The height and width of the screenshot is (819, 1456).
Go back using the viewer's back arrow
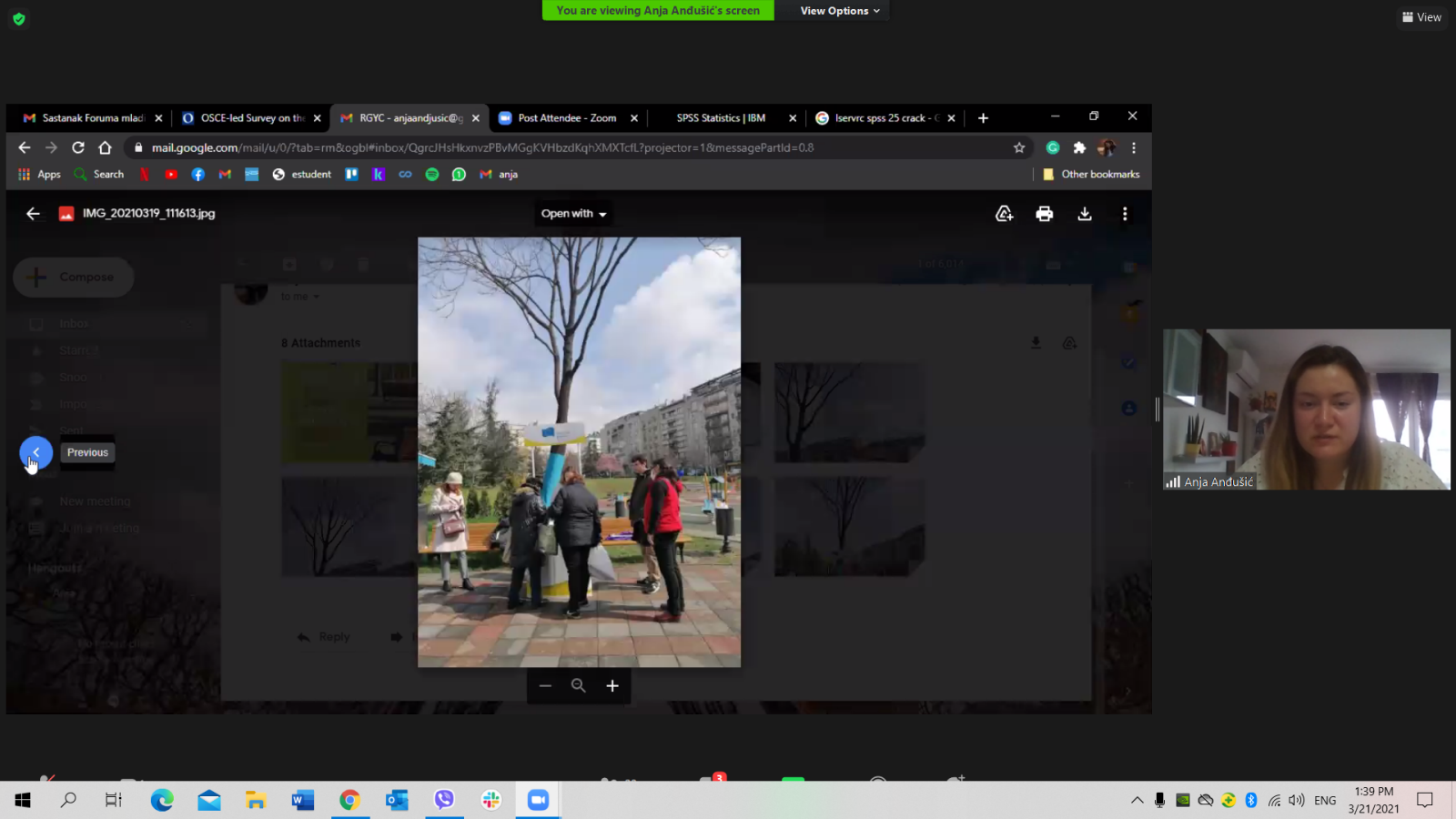pyautogui.click(x=34, y=214)
